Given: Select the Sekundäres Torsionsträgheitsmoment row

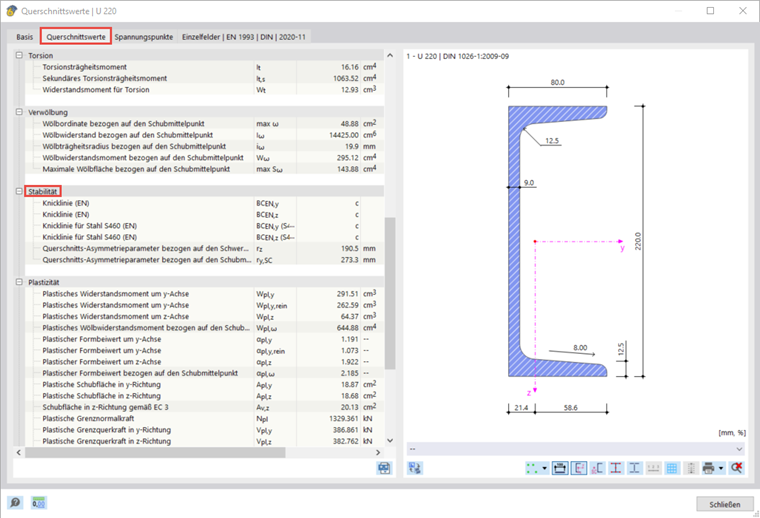Looking at the screenshot, I should click(x=205, y=78).
